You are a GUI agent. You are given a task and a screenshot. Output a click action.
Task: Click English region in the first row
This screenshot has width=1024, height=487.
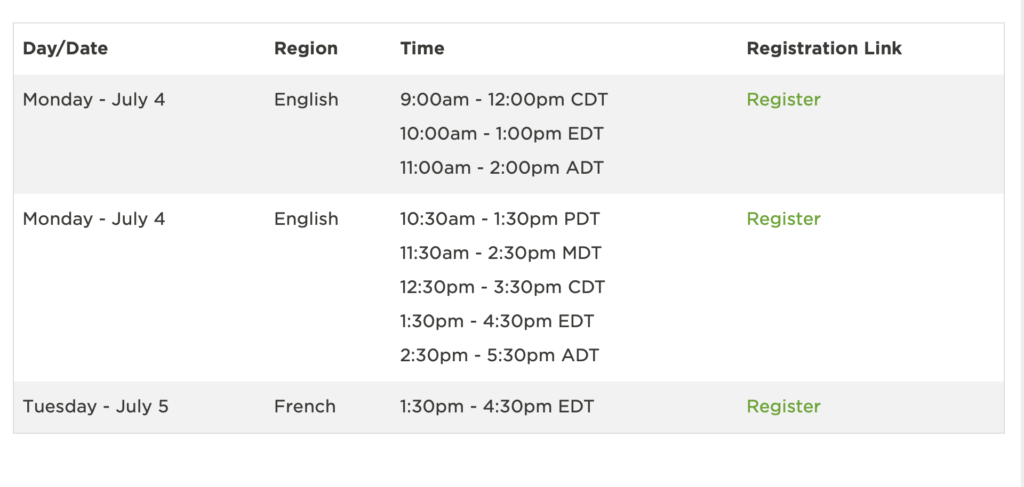click(x=306, y=100)
